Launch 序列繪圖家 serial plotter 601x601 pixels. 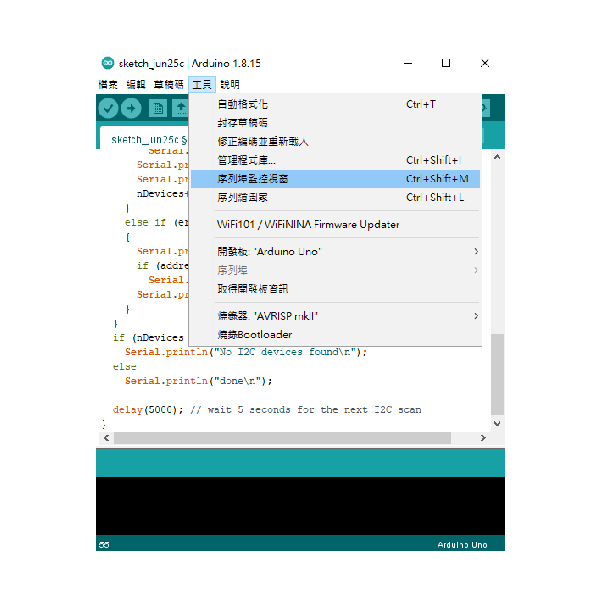(242, 198)
